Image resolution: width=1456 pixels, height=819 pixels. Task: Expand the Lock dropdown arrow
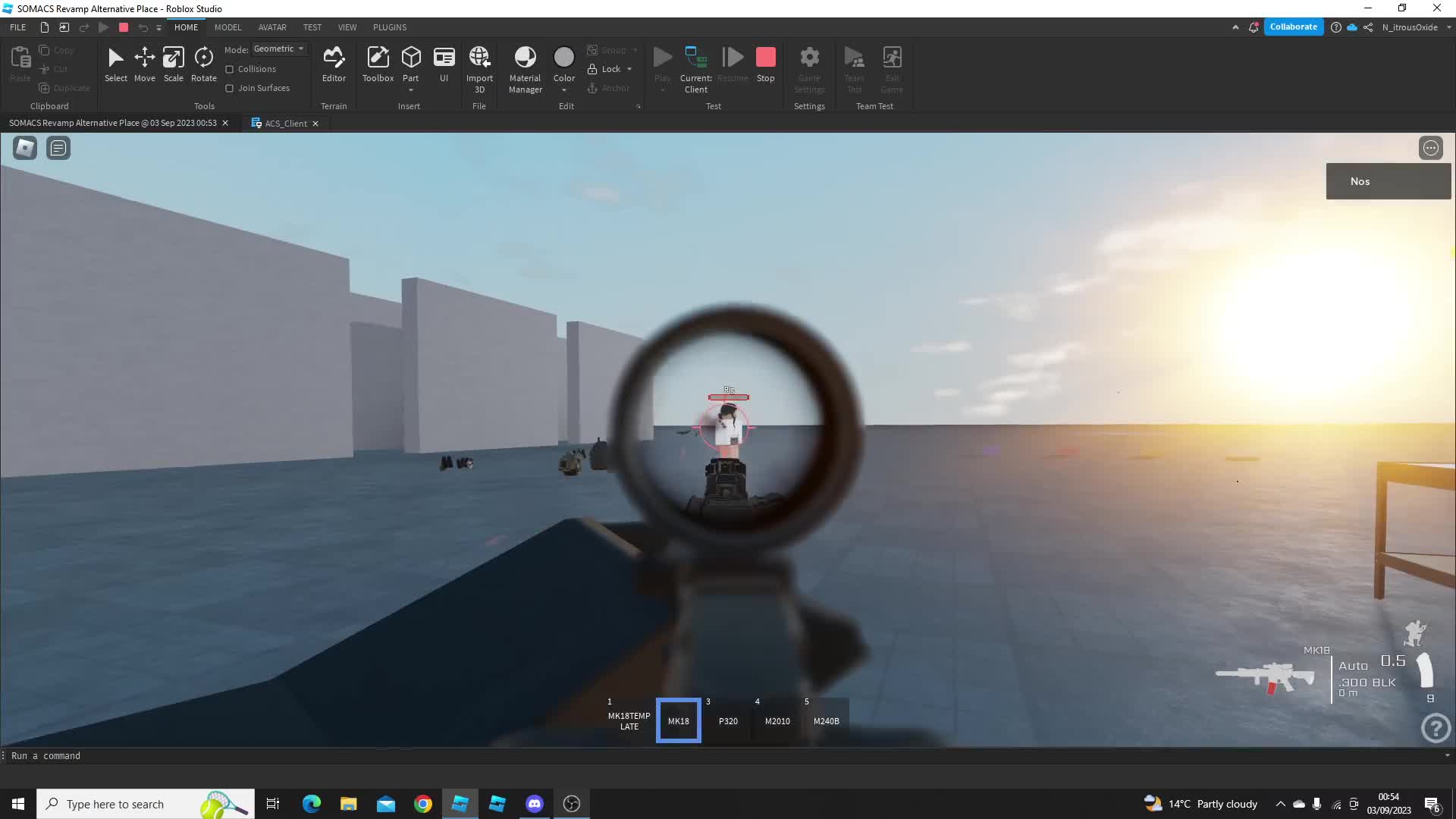[x=630, y=69]
